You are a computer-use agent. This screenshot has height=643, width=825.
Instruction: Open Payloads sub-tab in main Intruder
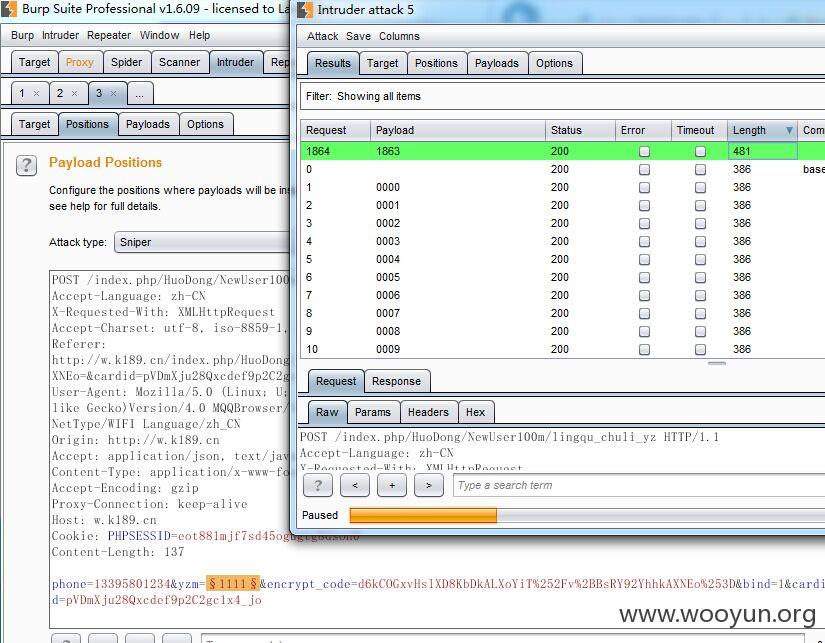pyautogui.click(x=148, y=124)
